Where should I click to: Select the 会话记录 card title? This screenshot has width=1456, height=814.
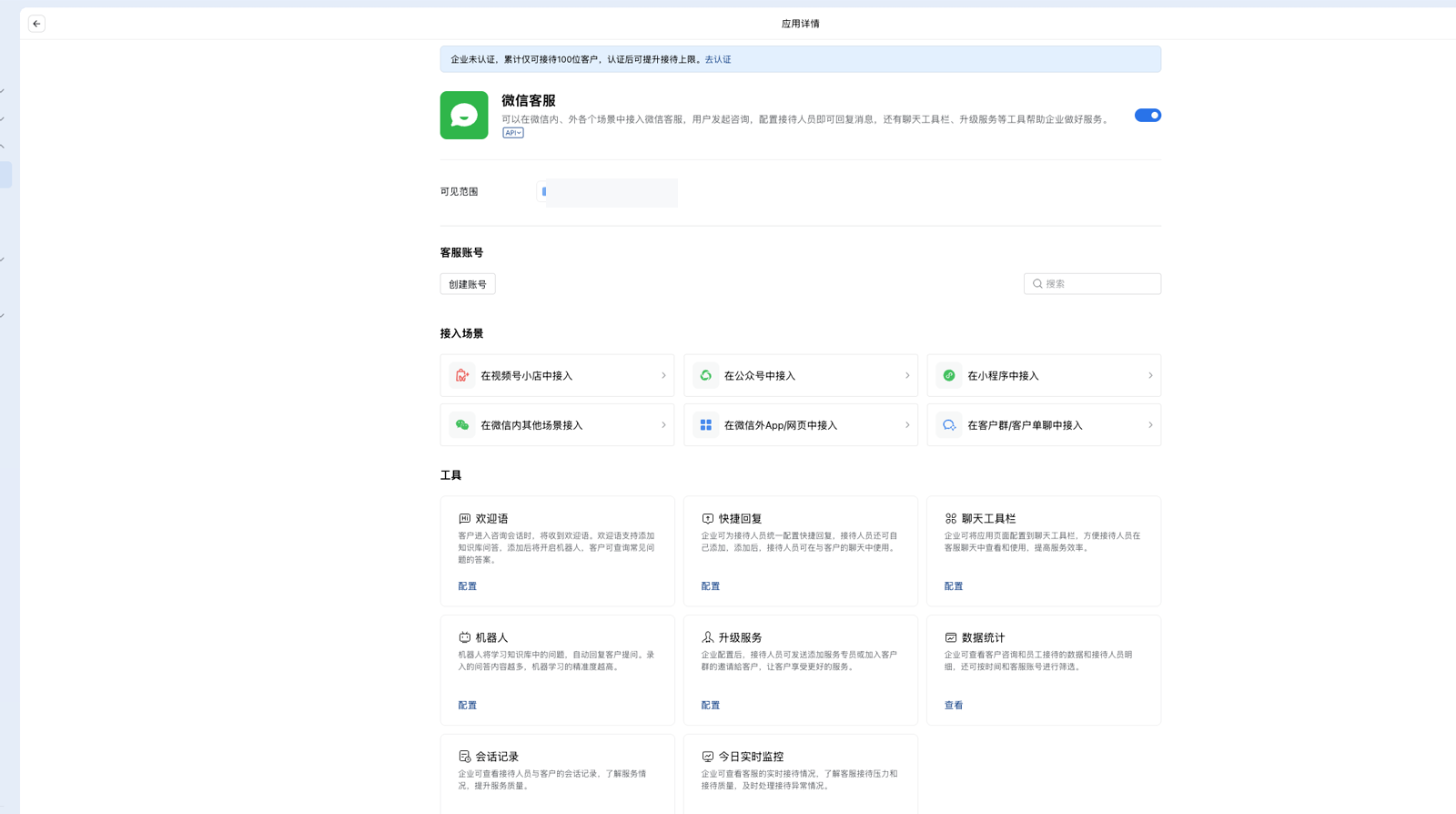498,757
